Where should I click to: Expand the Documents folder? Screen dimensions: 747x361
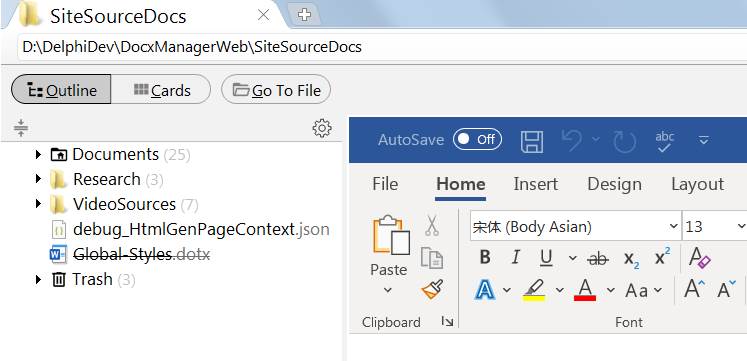pos(39,154)
